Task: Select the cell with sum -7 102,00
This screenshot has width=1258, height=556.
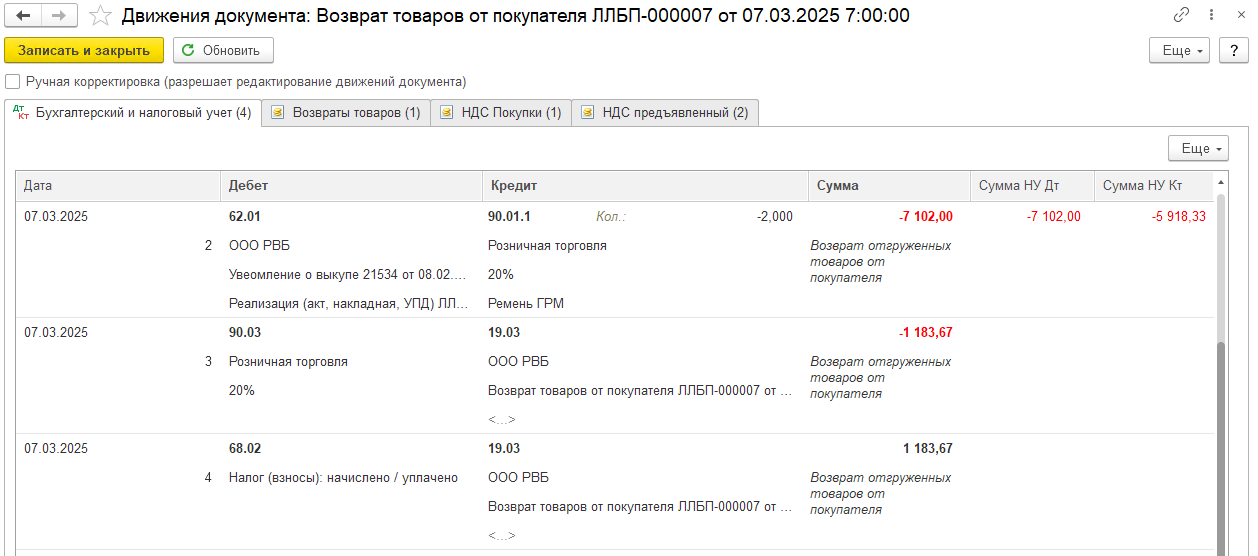Action: [x=888, y=216]
